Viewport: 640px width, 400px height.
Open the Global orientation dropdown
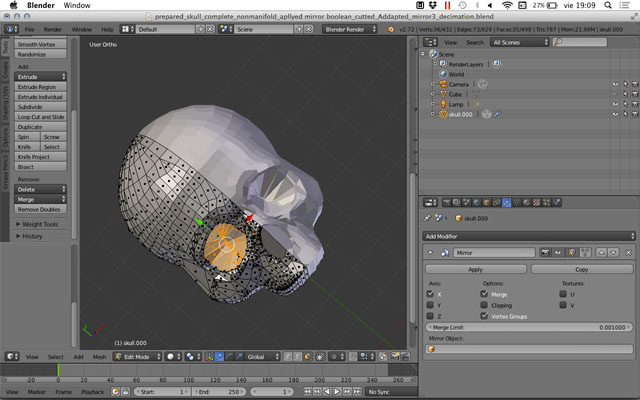click(263, 357)
